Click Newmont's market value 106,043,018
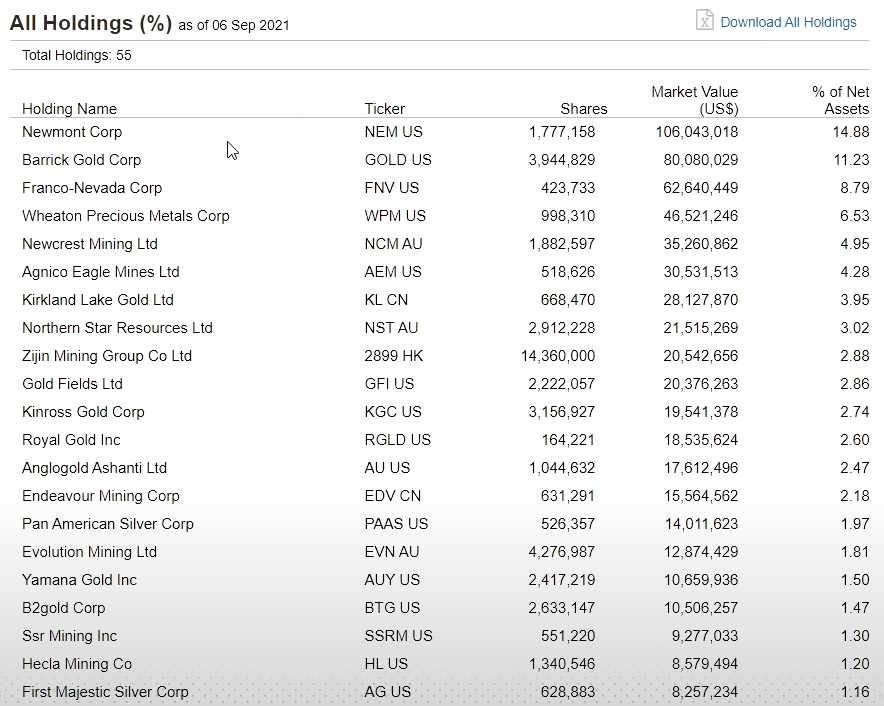This screenshot has height=706, width=884. point(697,132)
